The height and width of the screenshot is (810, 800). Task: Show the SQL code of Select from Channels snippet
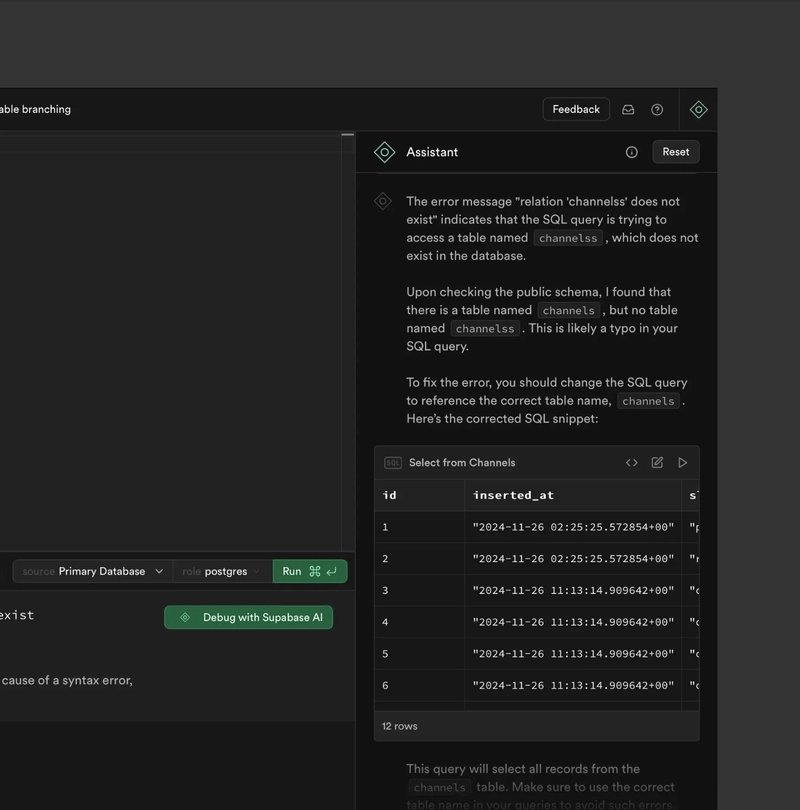pos(632,462)
